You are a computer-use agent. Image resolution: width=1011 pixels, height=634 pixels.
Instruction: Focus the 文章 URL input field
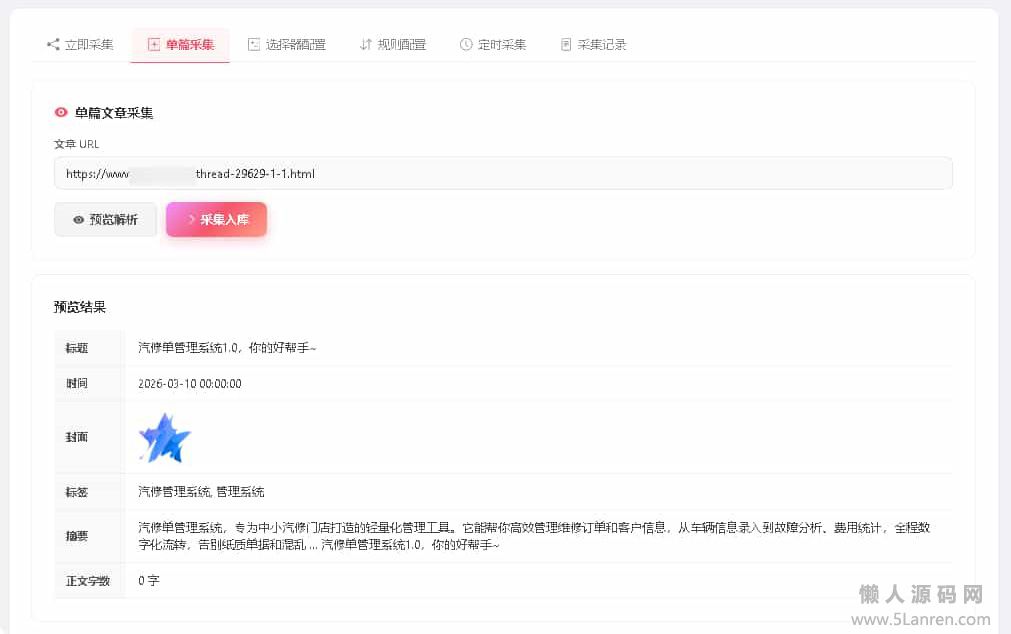(503, 173)
